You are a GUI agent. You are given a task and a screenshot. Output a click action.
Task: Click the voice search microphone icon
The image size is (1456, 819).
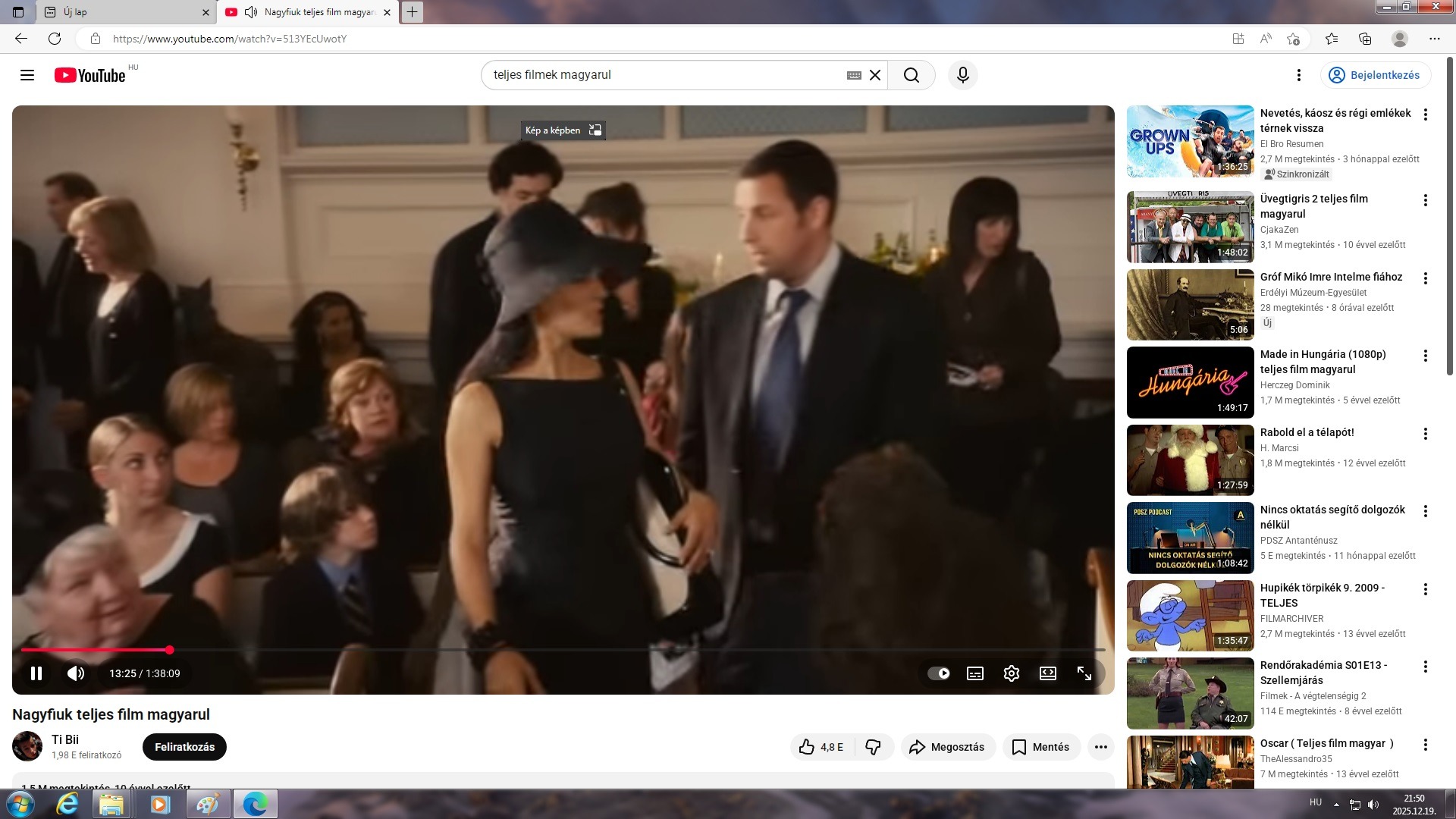coord(962,75)
